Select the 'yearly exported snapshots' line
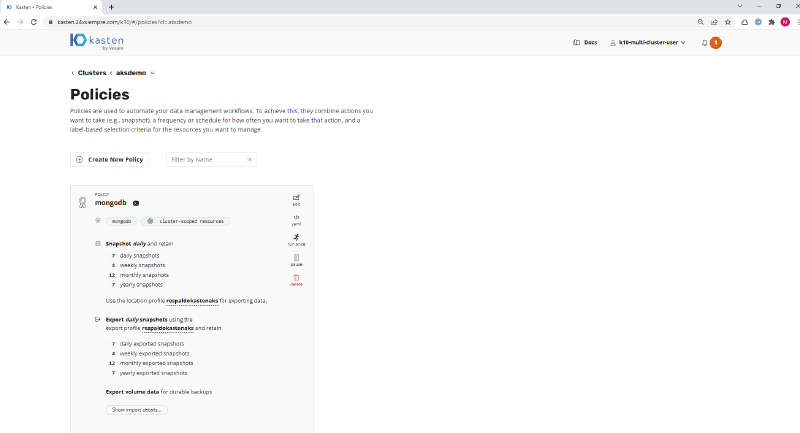The image size is (800, 433). point(153,373)
